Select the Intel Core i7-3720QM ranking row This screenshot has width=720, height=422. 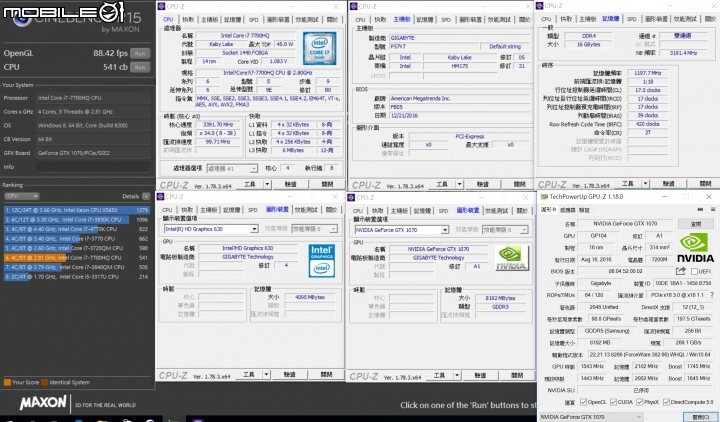(x=77, y=248)
